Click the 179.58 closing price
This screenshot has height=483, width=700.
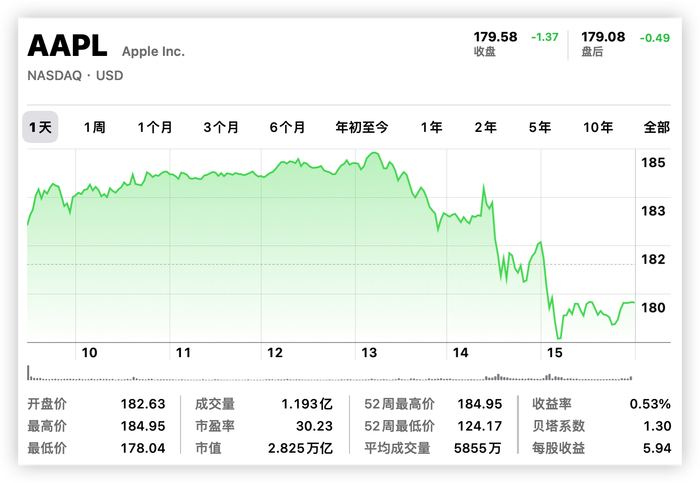[495, 37]
